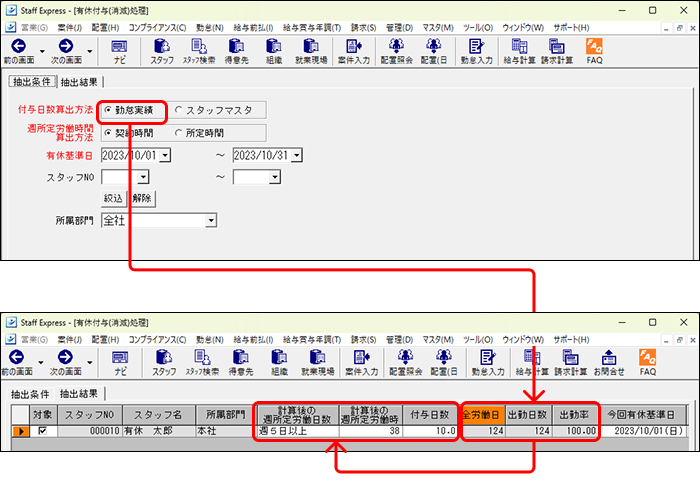The width and height of the screenshot is (700, 484).
Task: Click 出勤率 column header
Action: pyautogui.click(x=575, y=415)
